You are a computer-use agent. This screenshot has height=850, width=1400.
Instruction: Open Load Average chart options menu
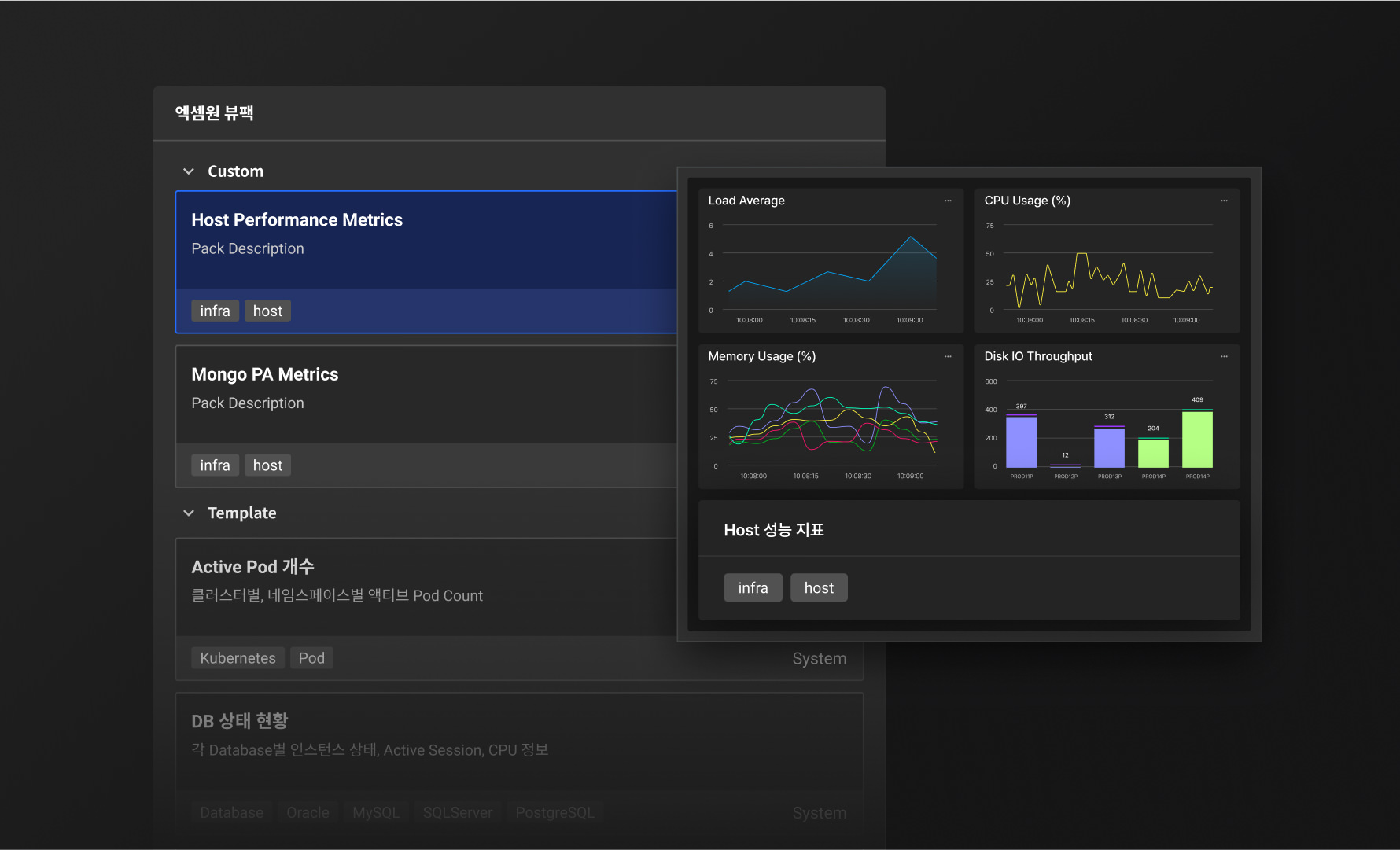tap(948, 201)
